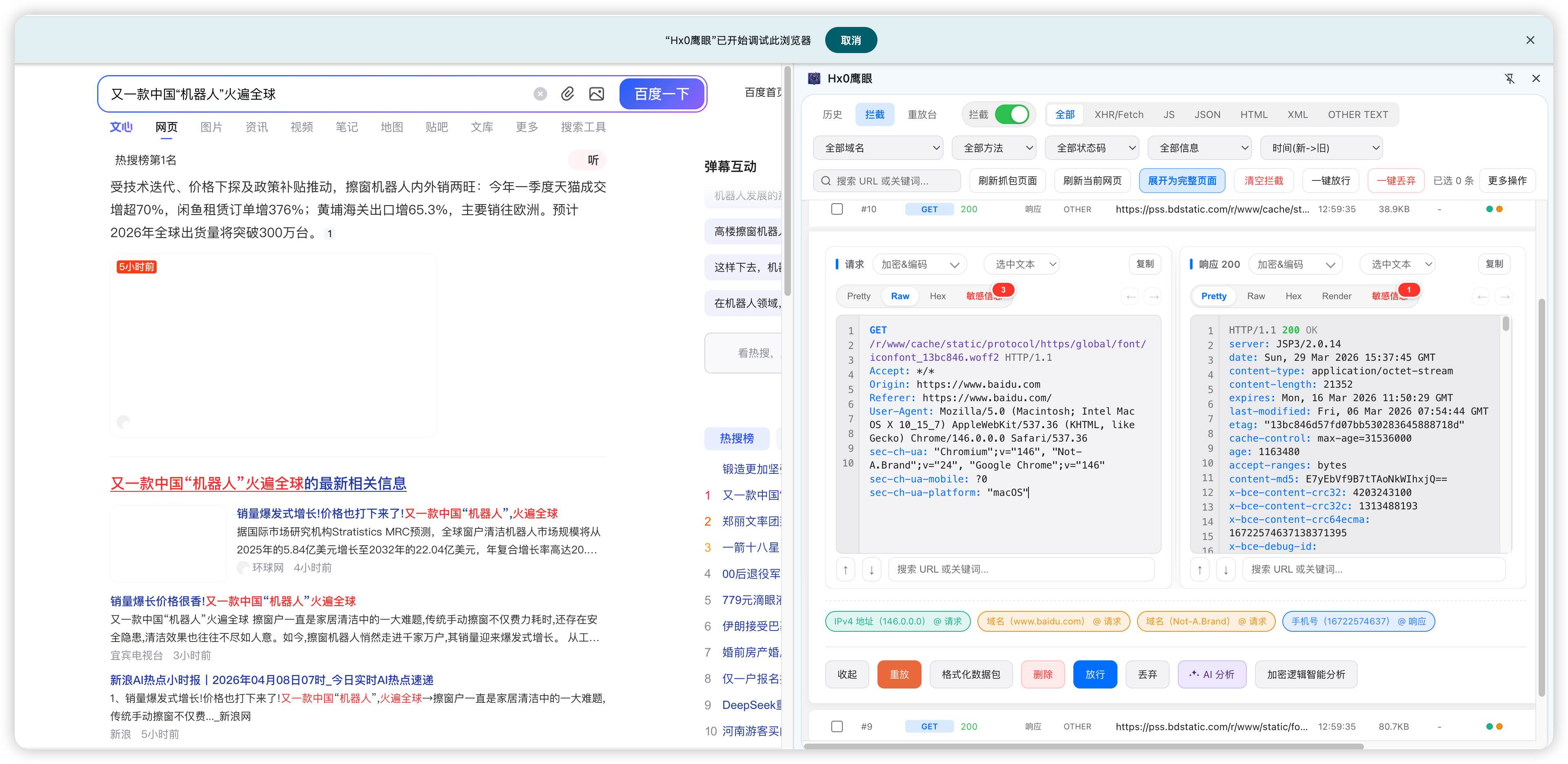Jump to previous match in response search
The width and height of the screenshot is (1568, 764).
click(1200, 570)
